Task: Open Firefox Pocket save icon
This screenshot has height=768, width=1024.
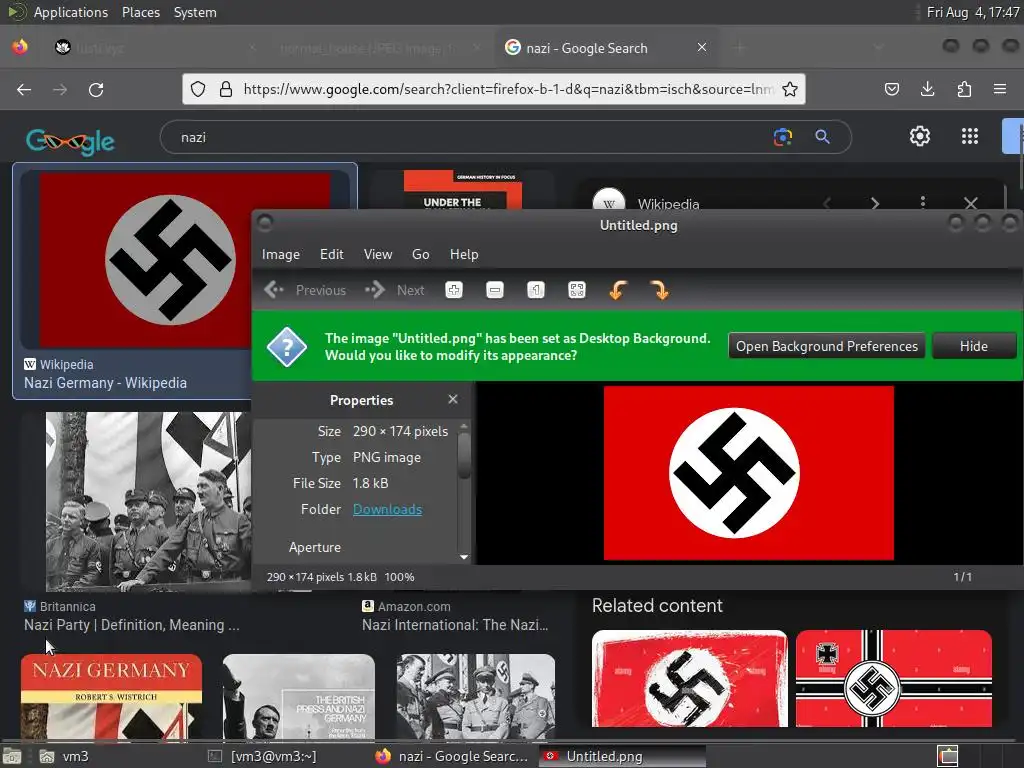Action: pos(891,89)
